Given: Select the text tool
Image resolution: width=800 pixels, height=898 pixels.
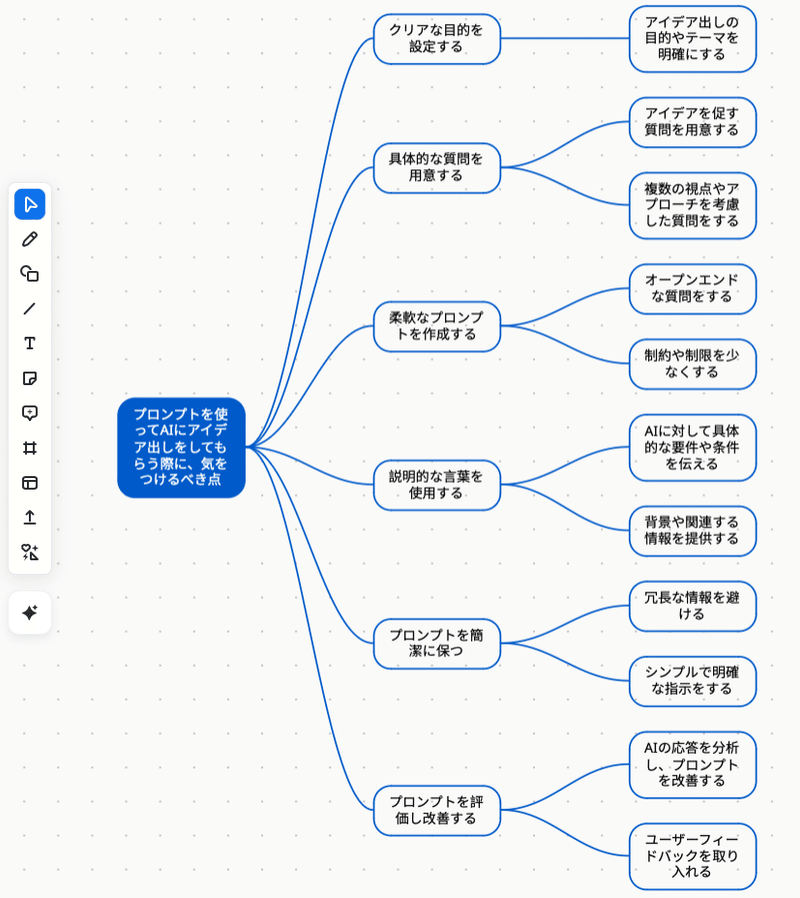Looking at the screenshot, I should (30, 344).
